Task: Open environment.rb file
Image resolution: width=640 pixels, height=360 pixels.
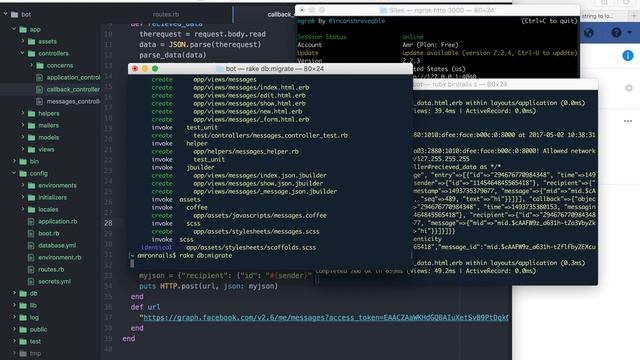Action: (x=60, y=257)
